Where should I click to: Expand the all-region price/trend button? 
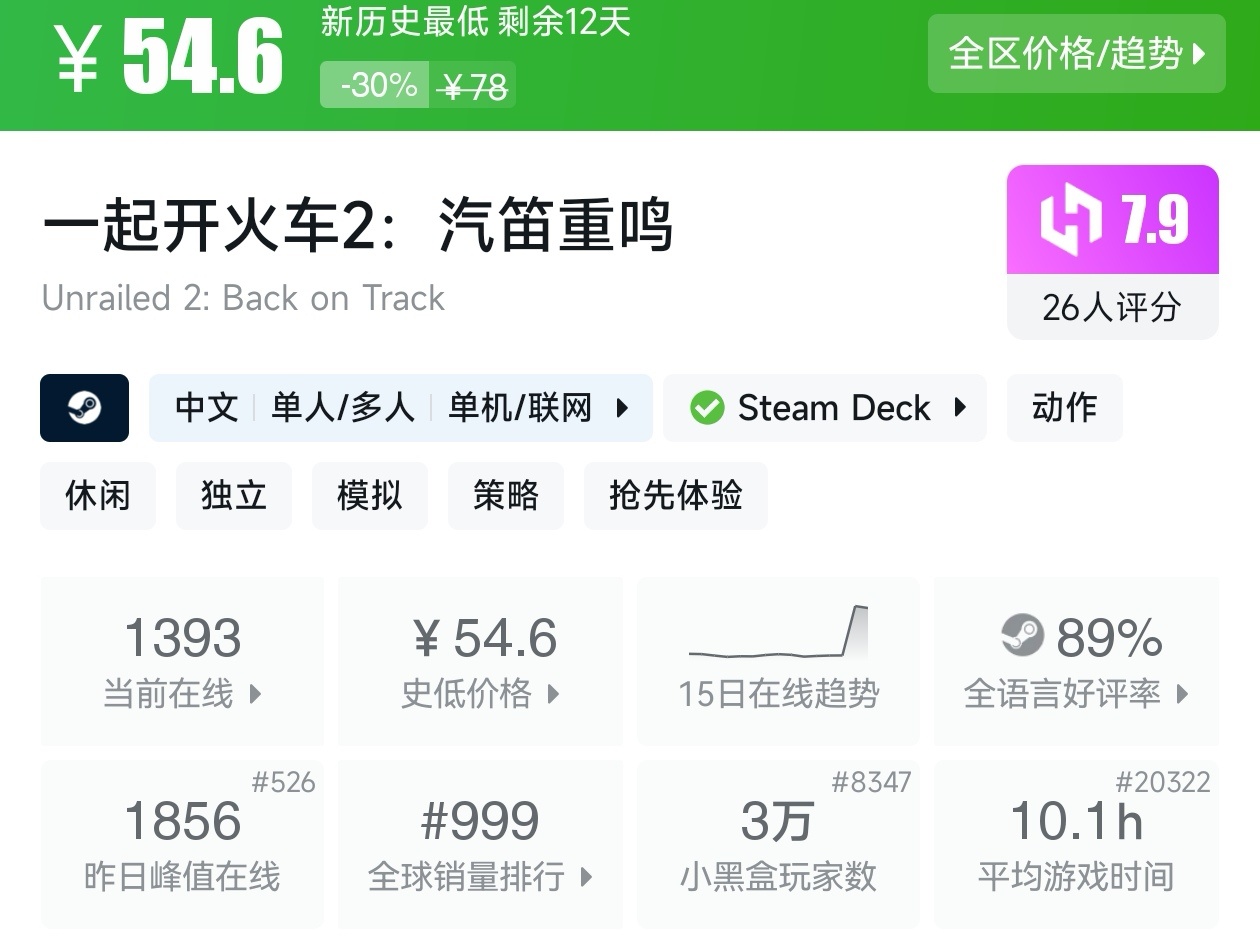(1076, 54)
